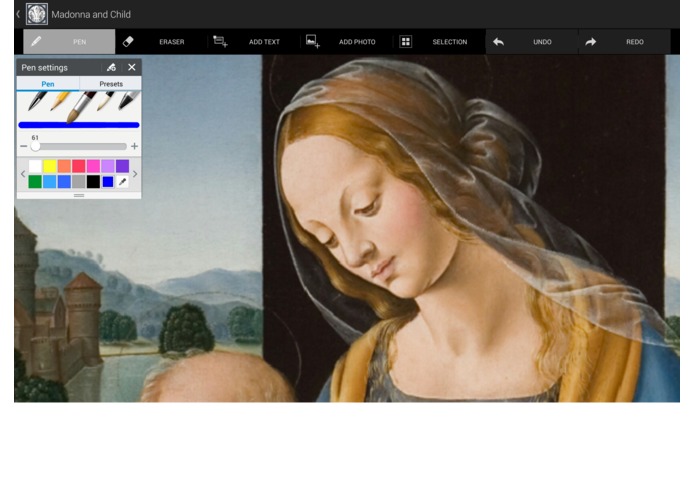Switch to the Presets tab
This screenshot has width=695, height=494.
pyautogui.click(x=111, y=84)
